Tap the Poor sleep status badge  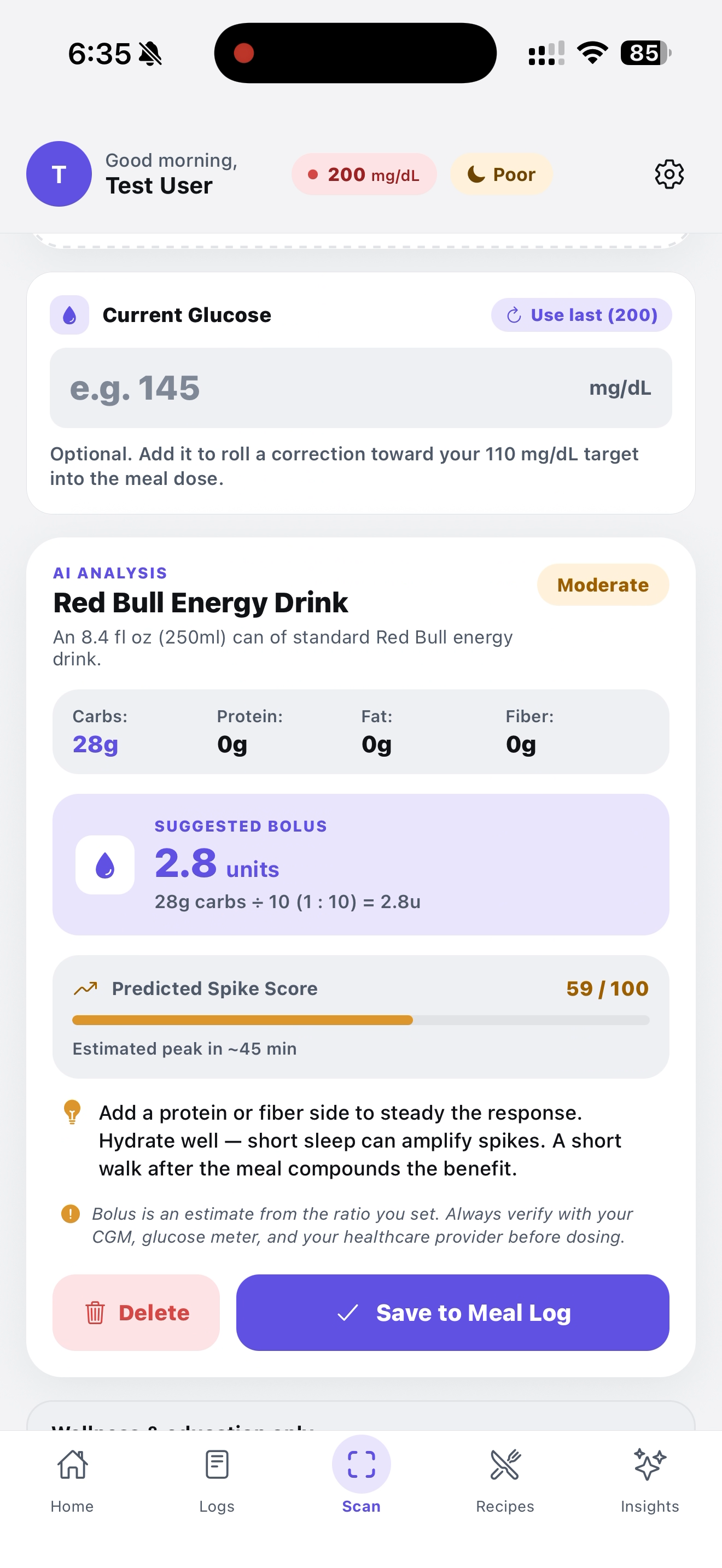click(501, 175)
